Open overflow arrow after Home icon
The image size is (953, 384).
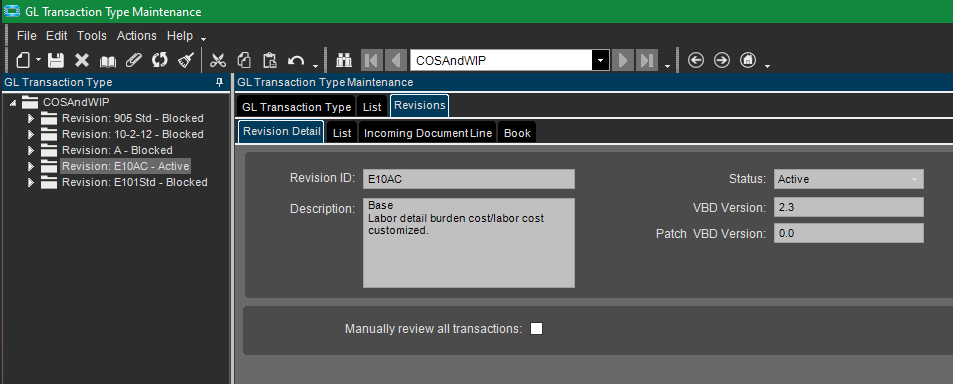click(768, 66)
